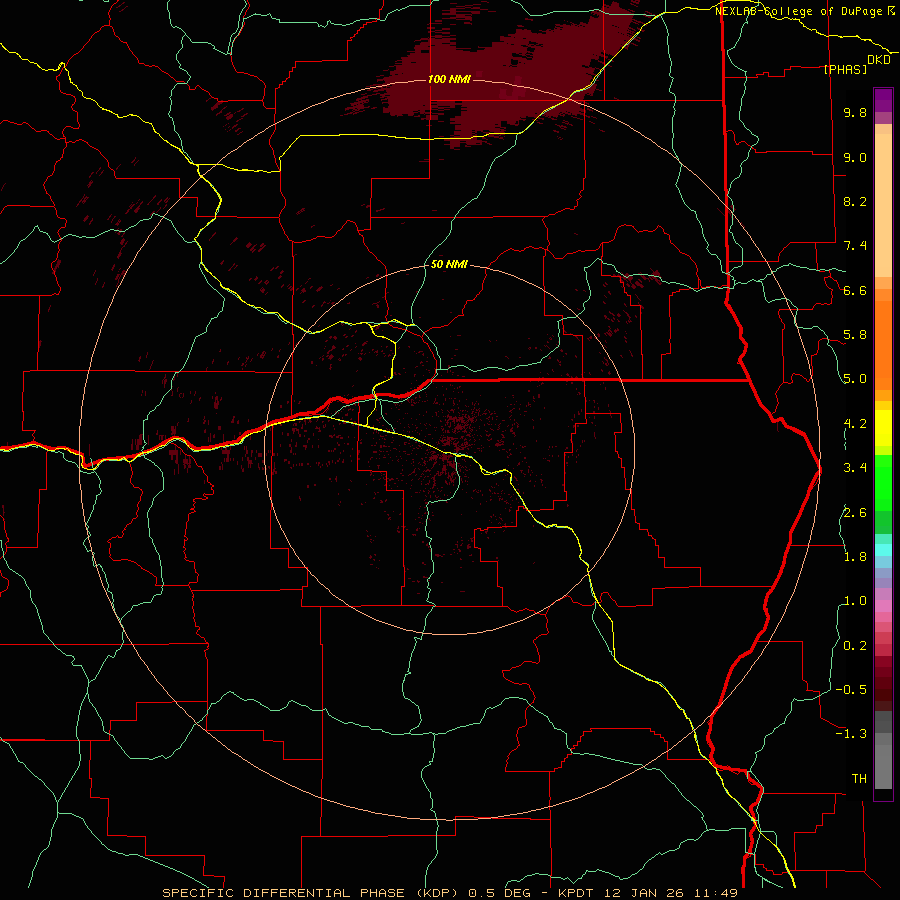Click the 9.0 value on color scale
The height and width of the screenshot is (900, 900).
855,157
